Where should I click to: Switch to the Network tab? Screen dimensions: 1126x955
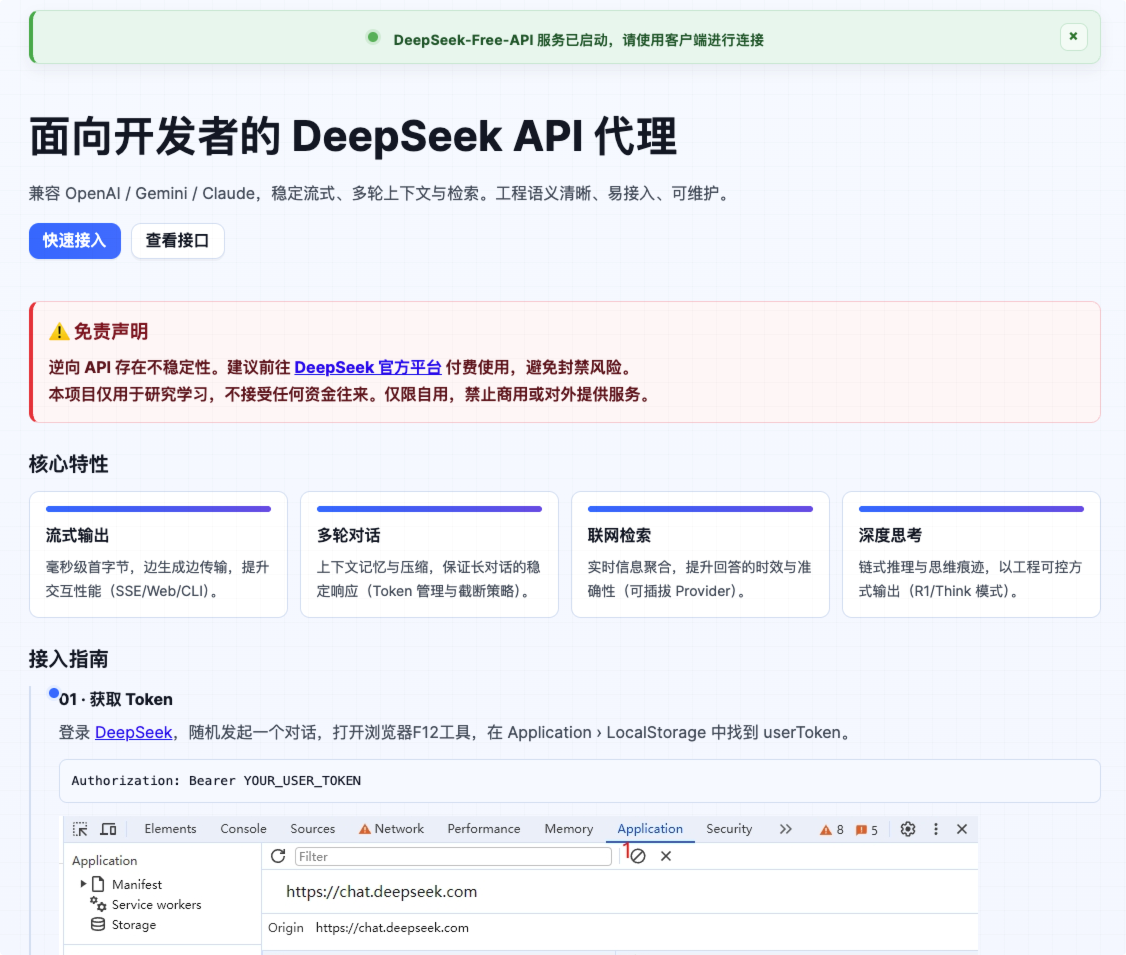click(392, 829)
